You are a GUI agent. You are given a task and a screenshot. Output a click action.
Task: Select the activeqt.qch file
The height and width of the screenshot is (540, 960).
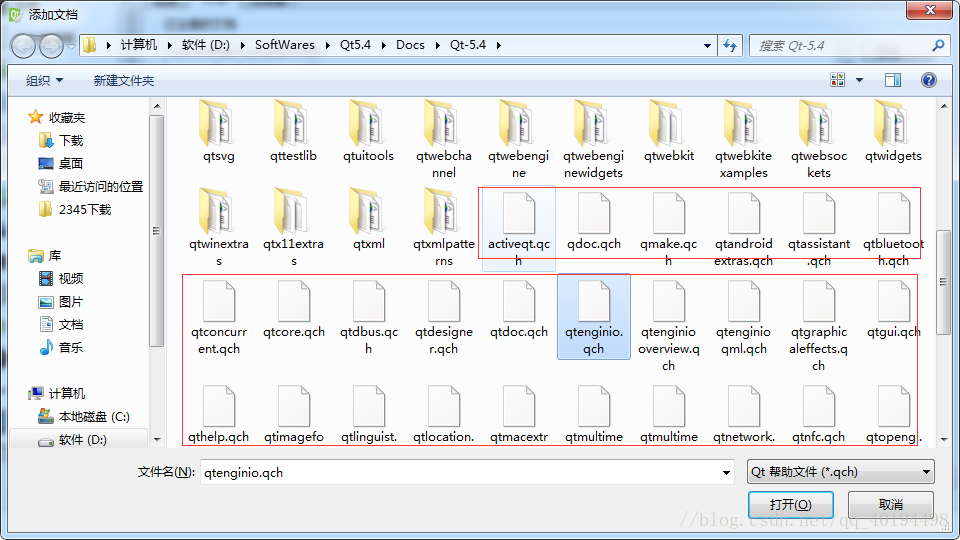519,228
